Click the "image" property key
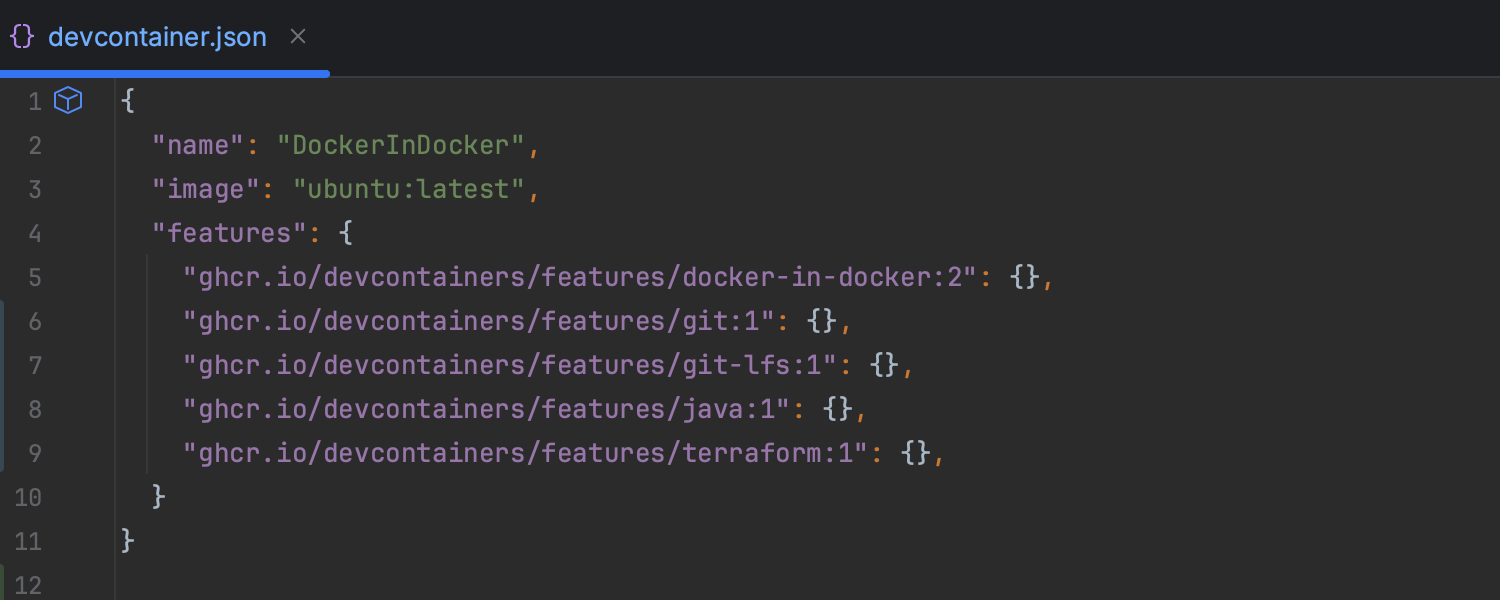1500x600 pixels. click(202, 188)
